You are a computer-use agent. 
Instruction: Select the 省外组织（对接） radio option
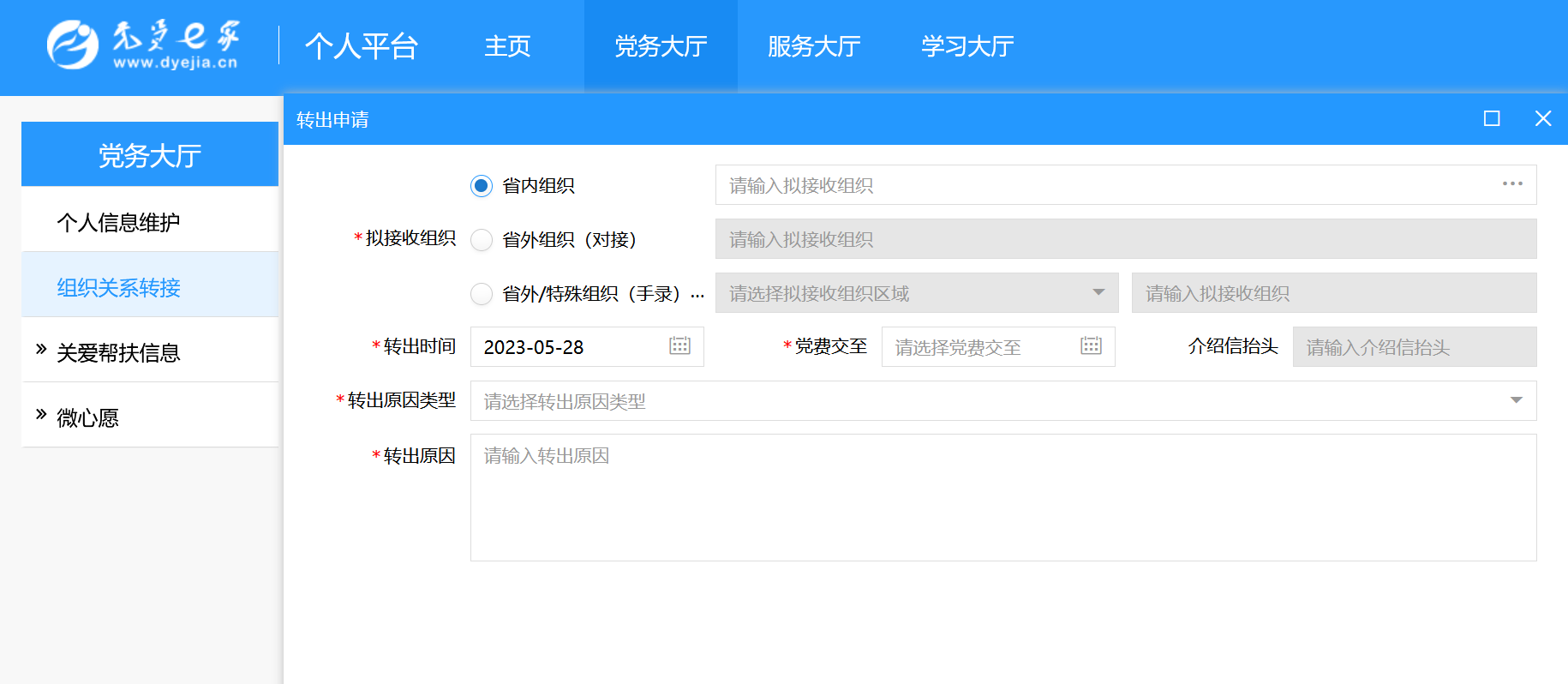pos(482,240)
